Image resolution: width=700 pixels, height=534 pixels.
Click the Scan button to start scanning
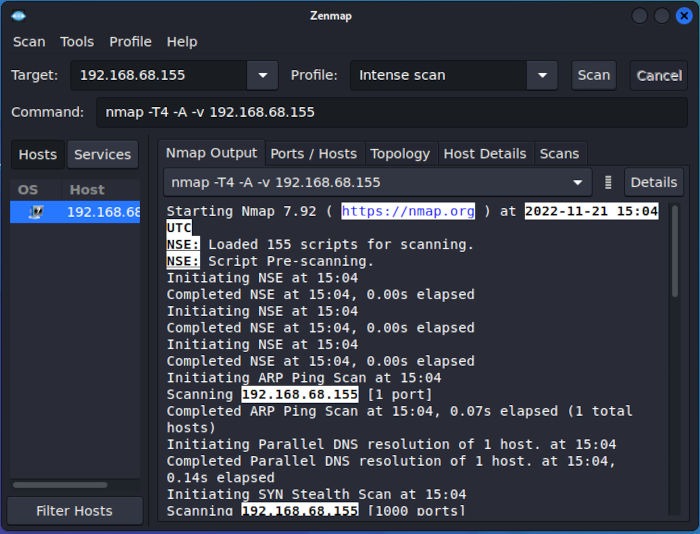[594, 75]
